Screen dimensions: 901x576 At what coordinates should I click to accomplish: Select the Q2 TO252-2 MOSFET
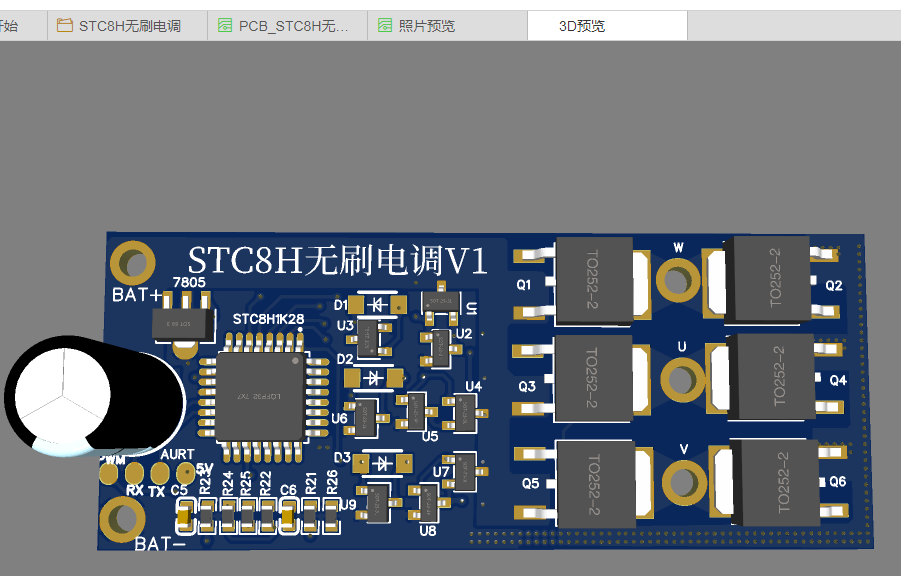(770, 279)
